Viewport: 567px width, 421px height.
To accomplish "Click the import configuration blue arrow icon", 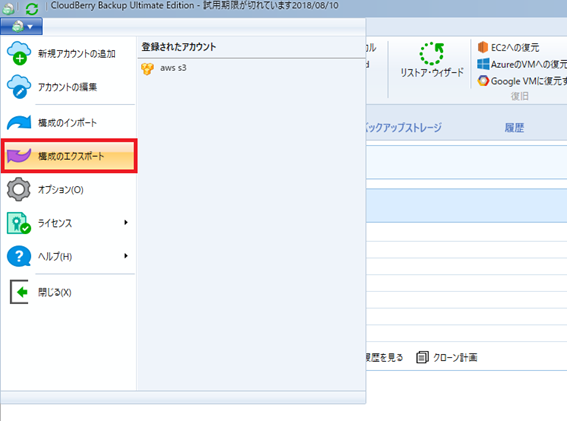I will coord(19,123).
